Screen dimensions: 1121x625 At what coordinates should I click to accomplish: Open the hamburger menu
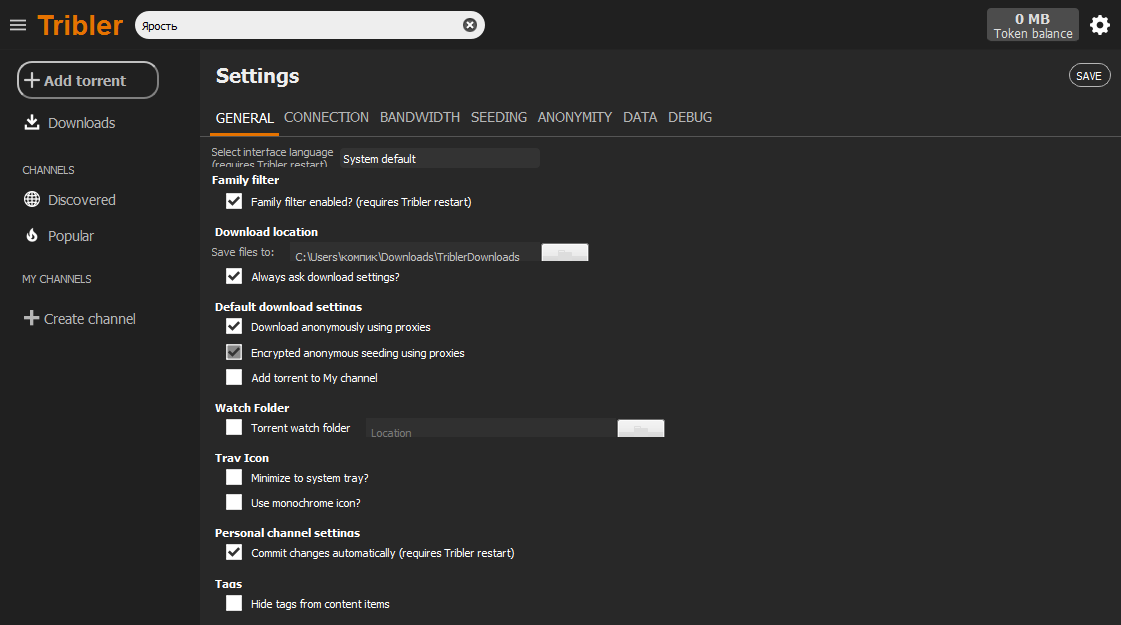(18, 25)
